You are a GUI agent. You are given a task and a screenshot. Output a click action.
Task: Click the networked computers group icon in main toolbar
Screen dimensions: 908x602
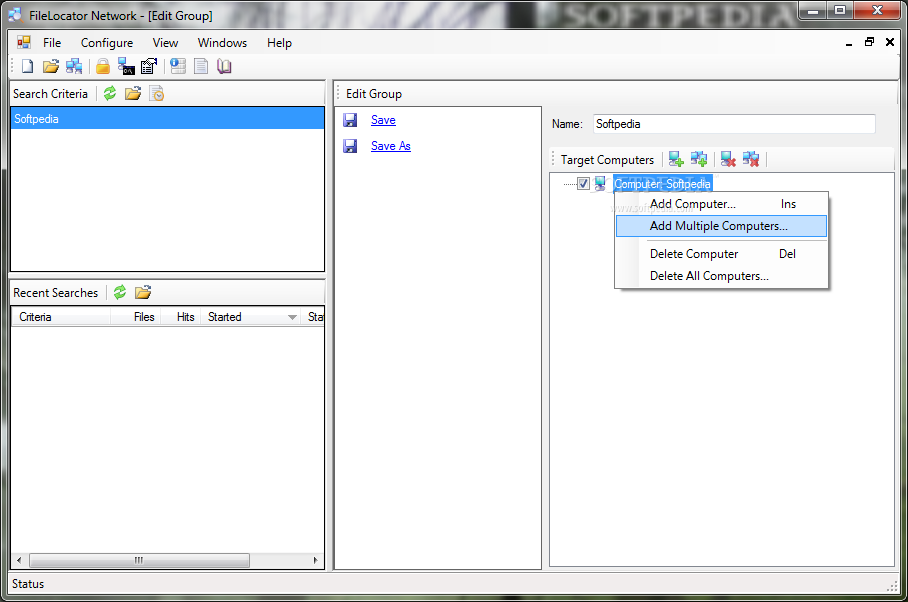coord(74,66)
